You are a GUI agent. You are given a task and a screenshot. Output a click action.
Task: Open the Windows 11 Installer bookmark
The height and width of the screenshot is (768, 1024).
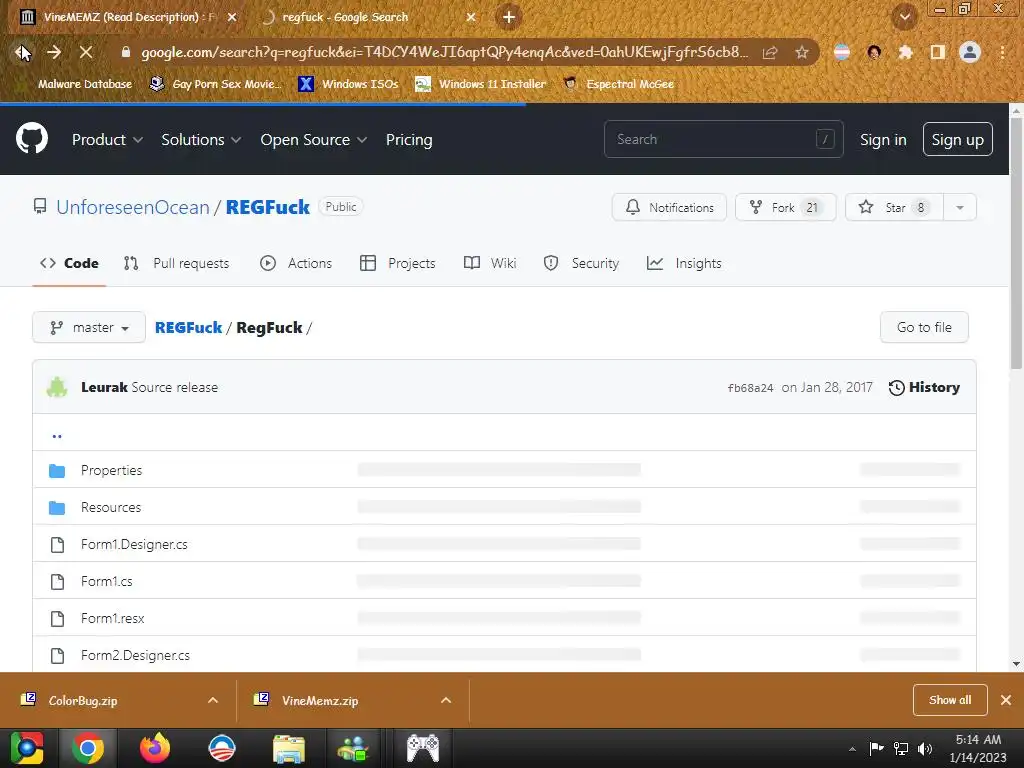(481, 84)
